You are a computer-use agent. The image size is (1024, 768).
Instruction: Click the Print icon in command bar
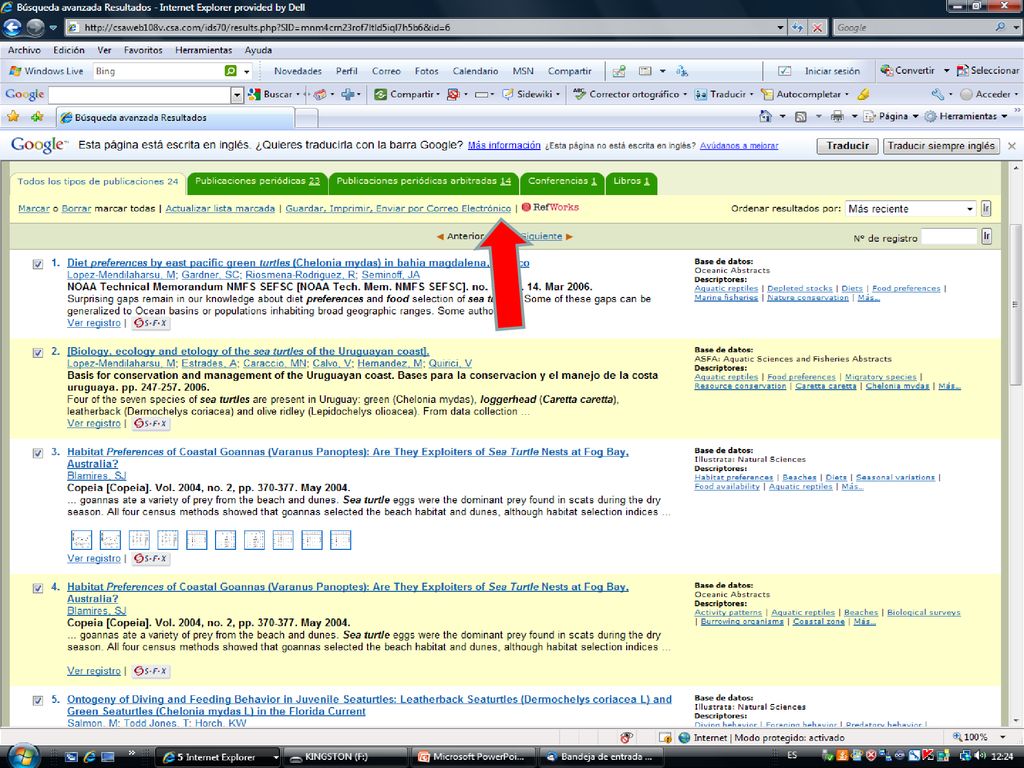837,116
